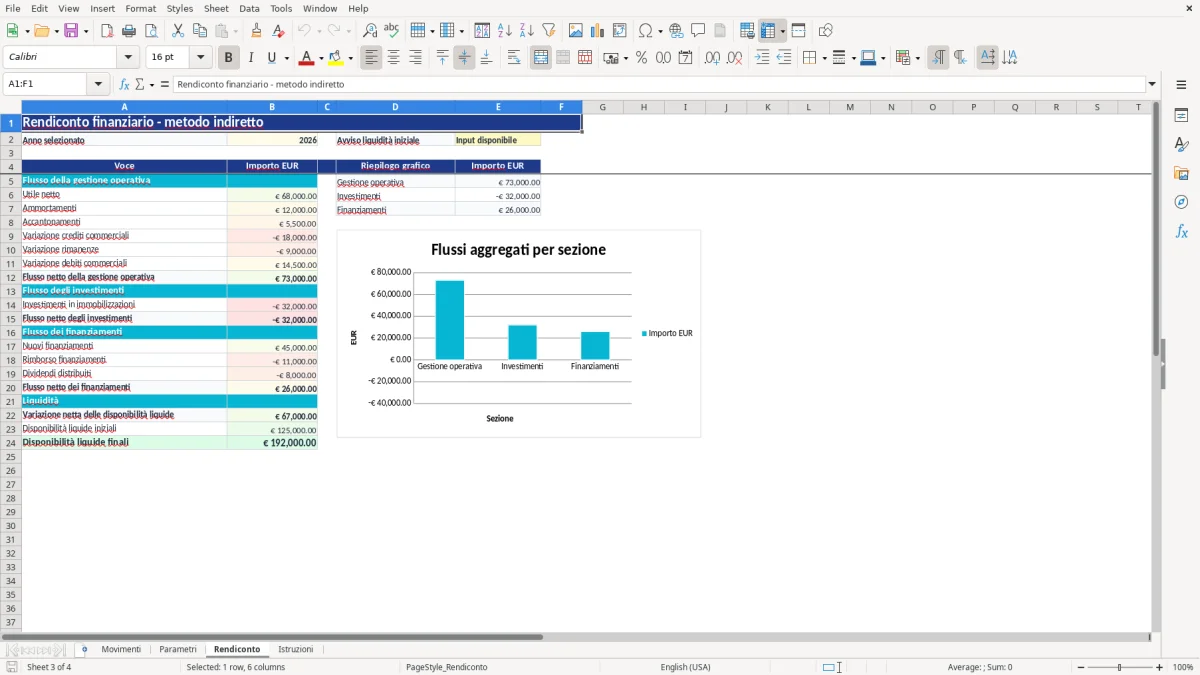Open Conditional Formatting dropdown arrow
Screen dimensions: 1200x675
click(917, 58)
